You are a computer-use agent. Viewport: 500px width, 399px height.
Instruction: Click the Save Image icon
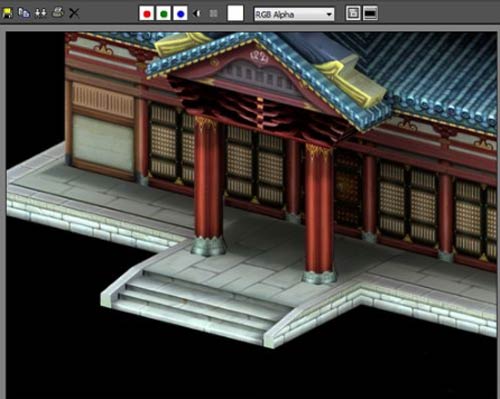(7, 13)
